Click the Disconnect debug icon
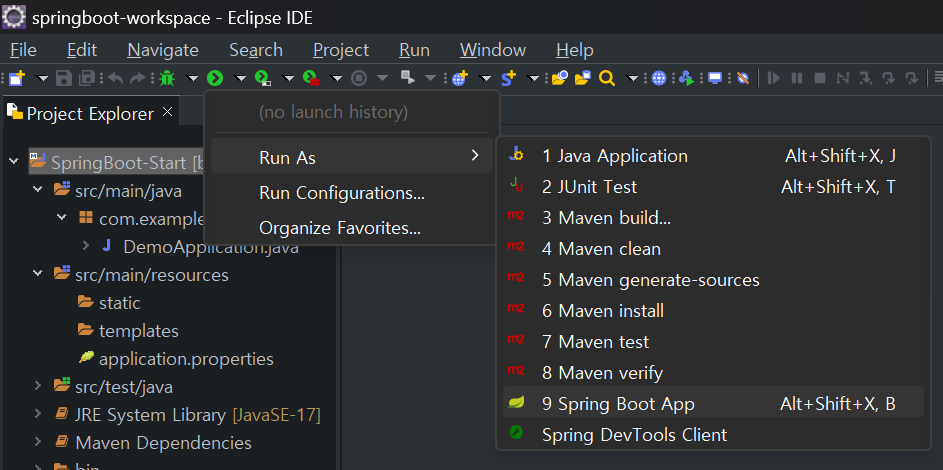 tap(843, 78)
